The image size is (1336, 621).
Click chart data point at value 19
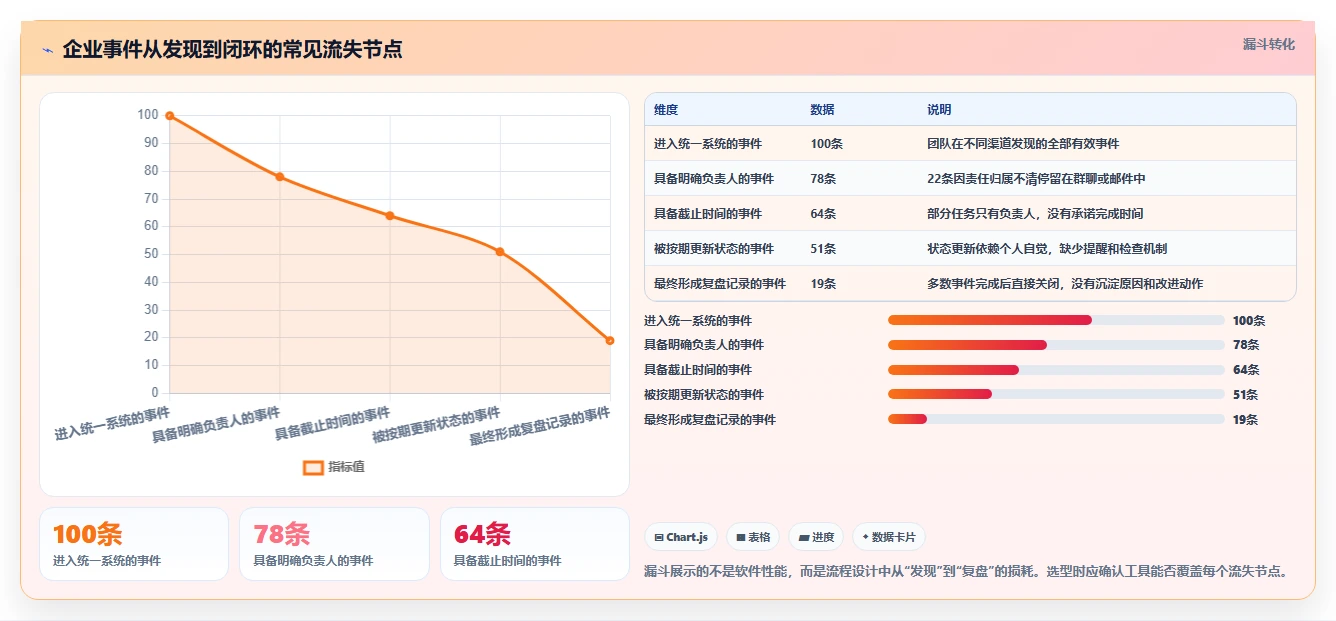point(610,341)
